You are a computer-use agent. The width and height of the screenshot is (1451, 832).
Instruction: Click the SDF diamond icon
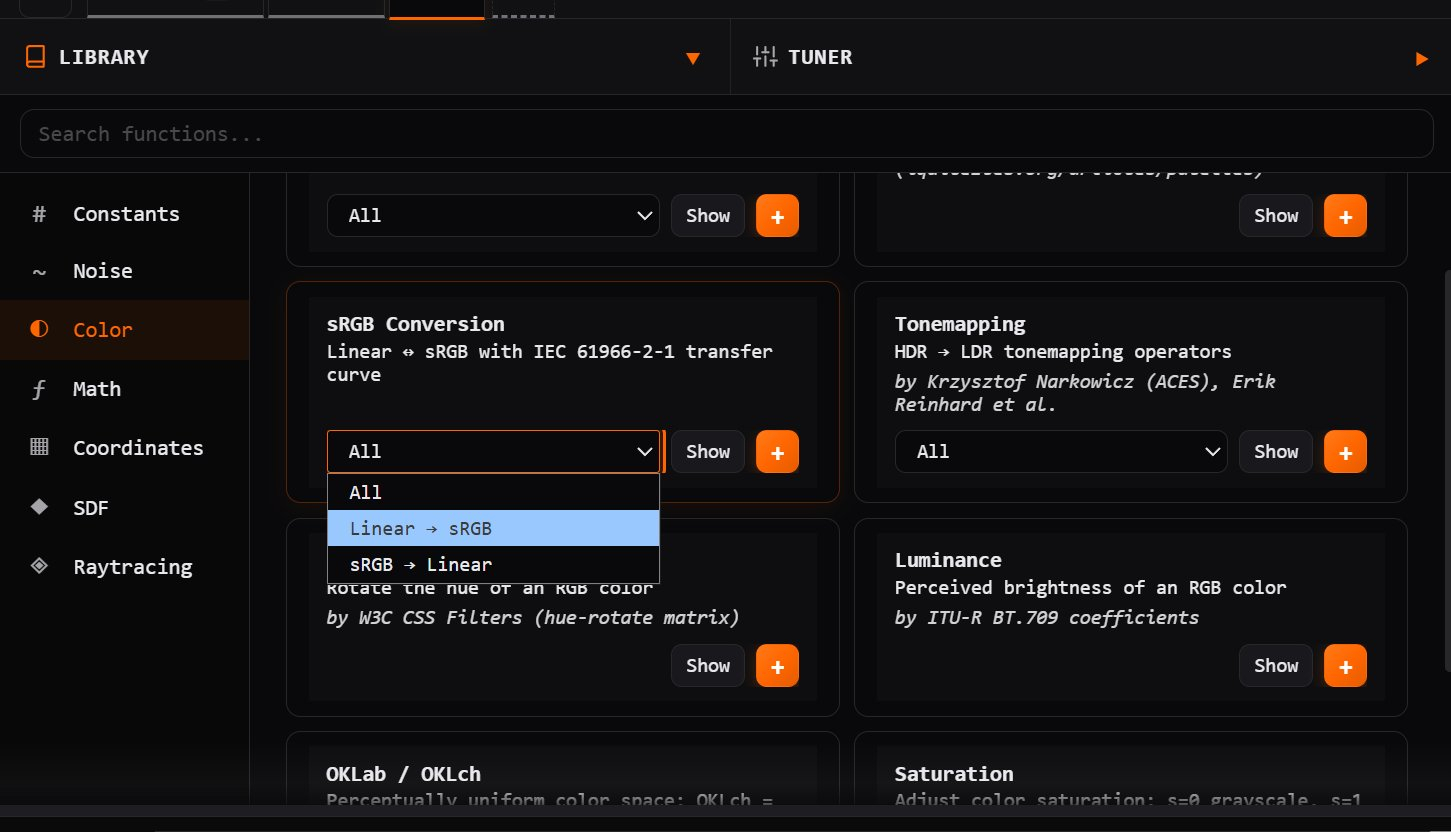[x=39, y=507]
